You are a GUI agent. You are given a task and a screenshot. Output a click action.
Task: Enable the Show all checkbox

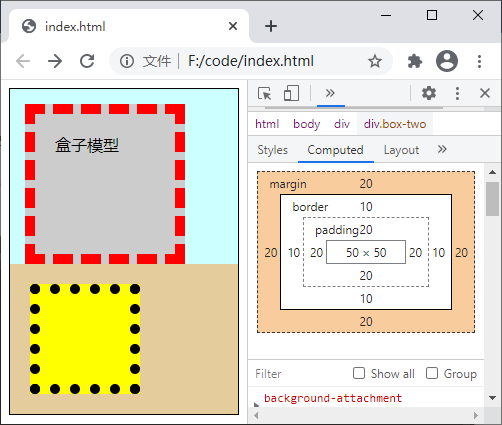pyautogui.click(x=359, y=373)
